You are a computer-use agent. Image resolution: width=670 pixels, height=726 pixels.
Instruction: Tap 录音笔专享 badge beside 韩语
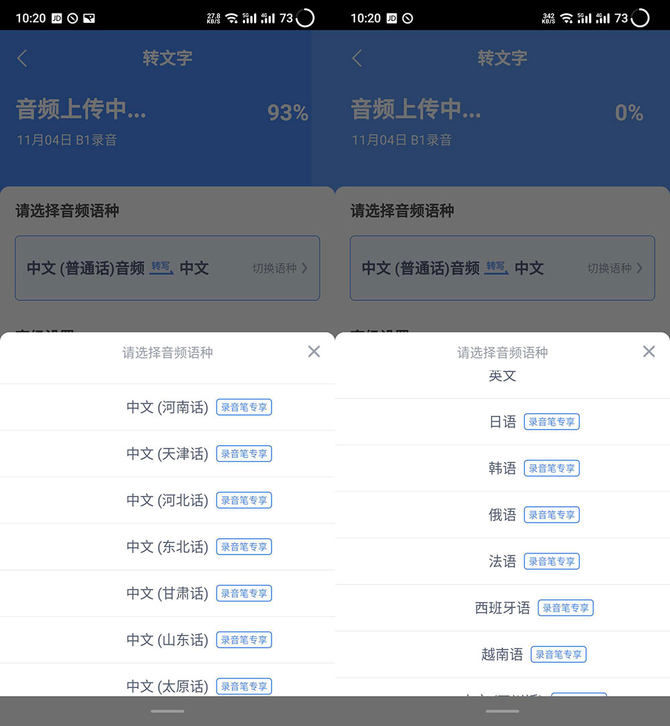tap(551, 469)
